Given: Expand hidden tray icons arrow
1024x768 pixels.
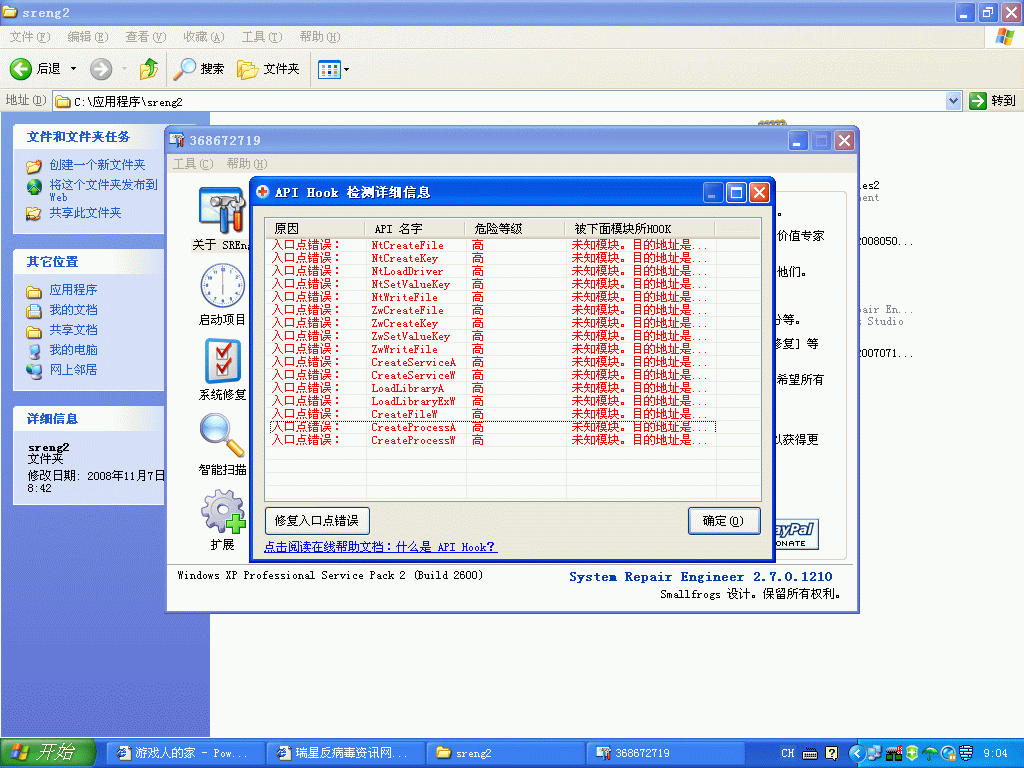Looking at the screenshot, I should click(857, 753).
